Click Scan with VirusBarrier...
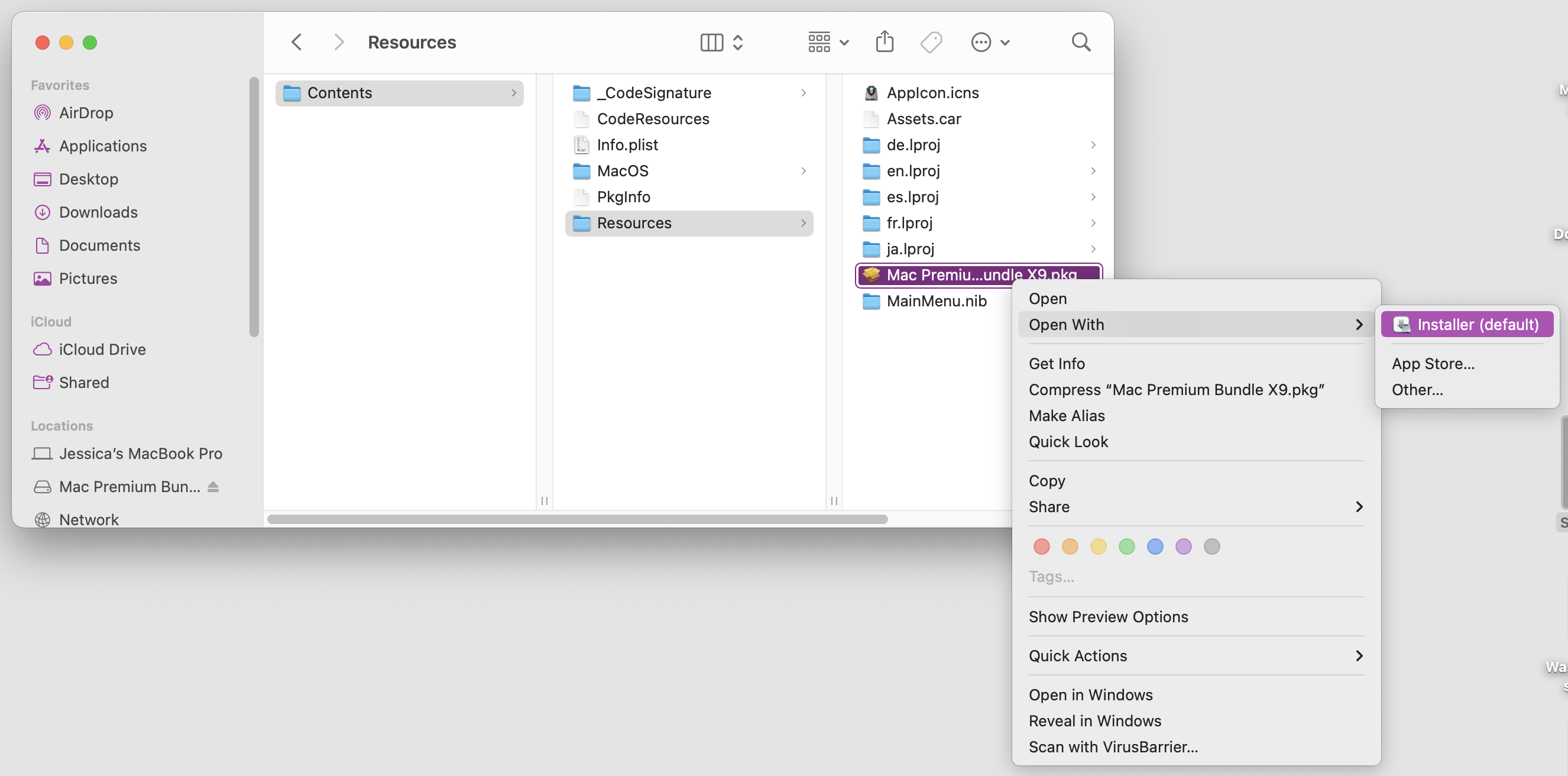This screenshot has height=776, width=1568. coord(1196,748)
